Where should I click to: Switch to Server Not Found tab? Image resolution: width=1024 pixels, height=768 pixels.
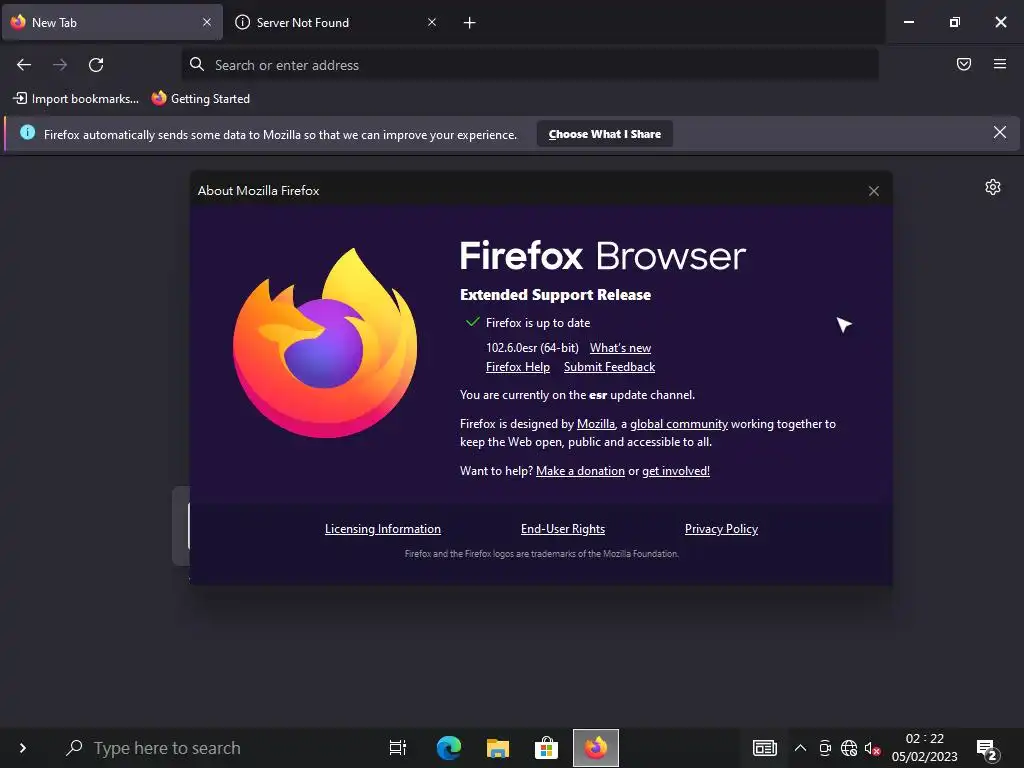point(338,22)
